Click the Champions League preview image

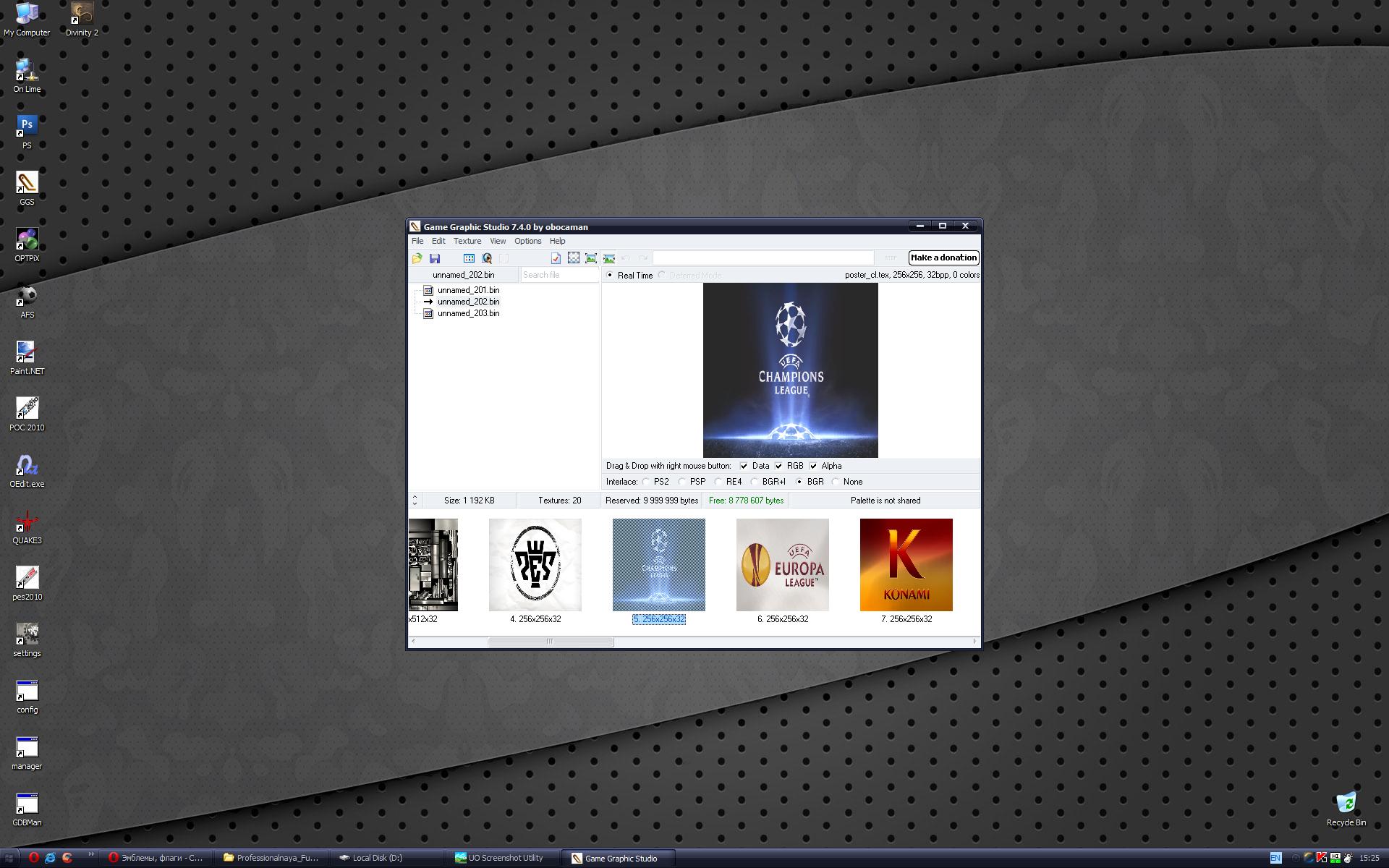[x=791, y=371]
